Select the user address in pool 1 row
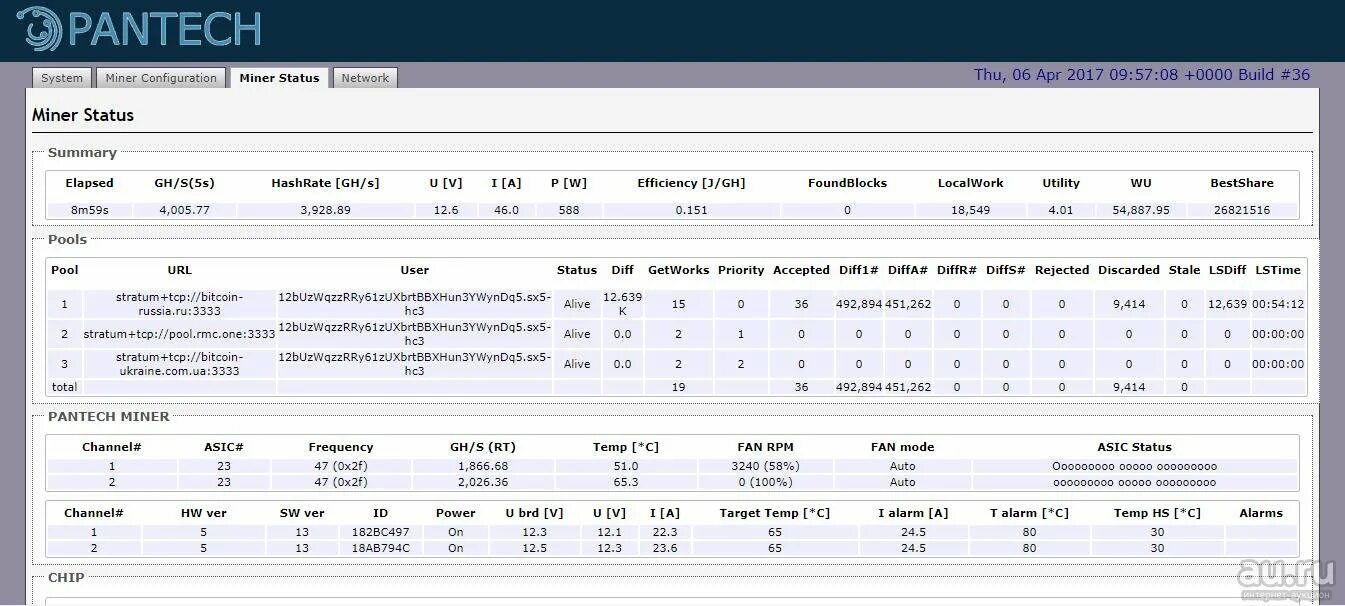1345x606 pixels. pos(414,304)
